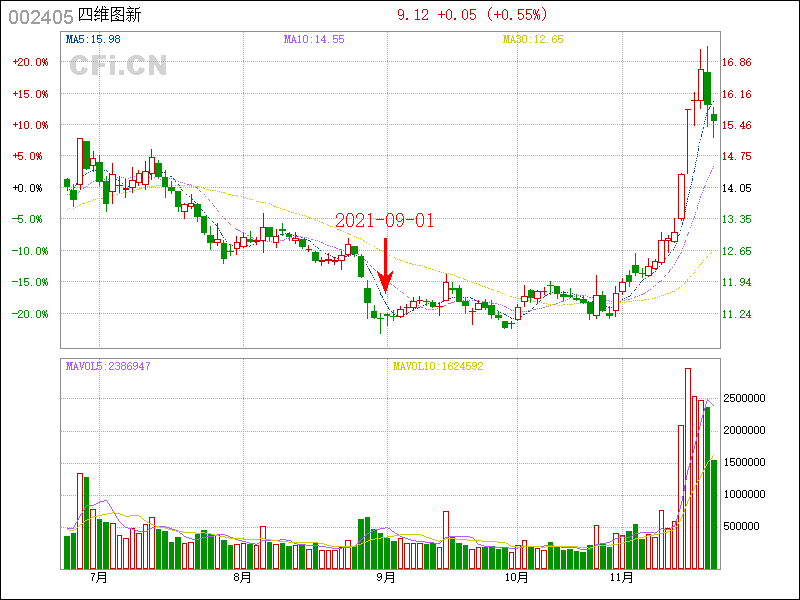Select the 7月 month on time axis
This screenshot has height=600, width=800.
coord(99,578)
